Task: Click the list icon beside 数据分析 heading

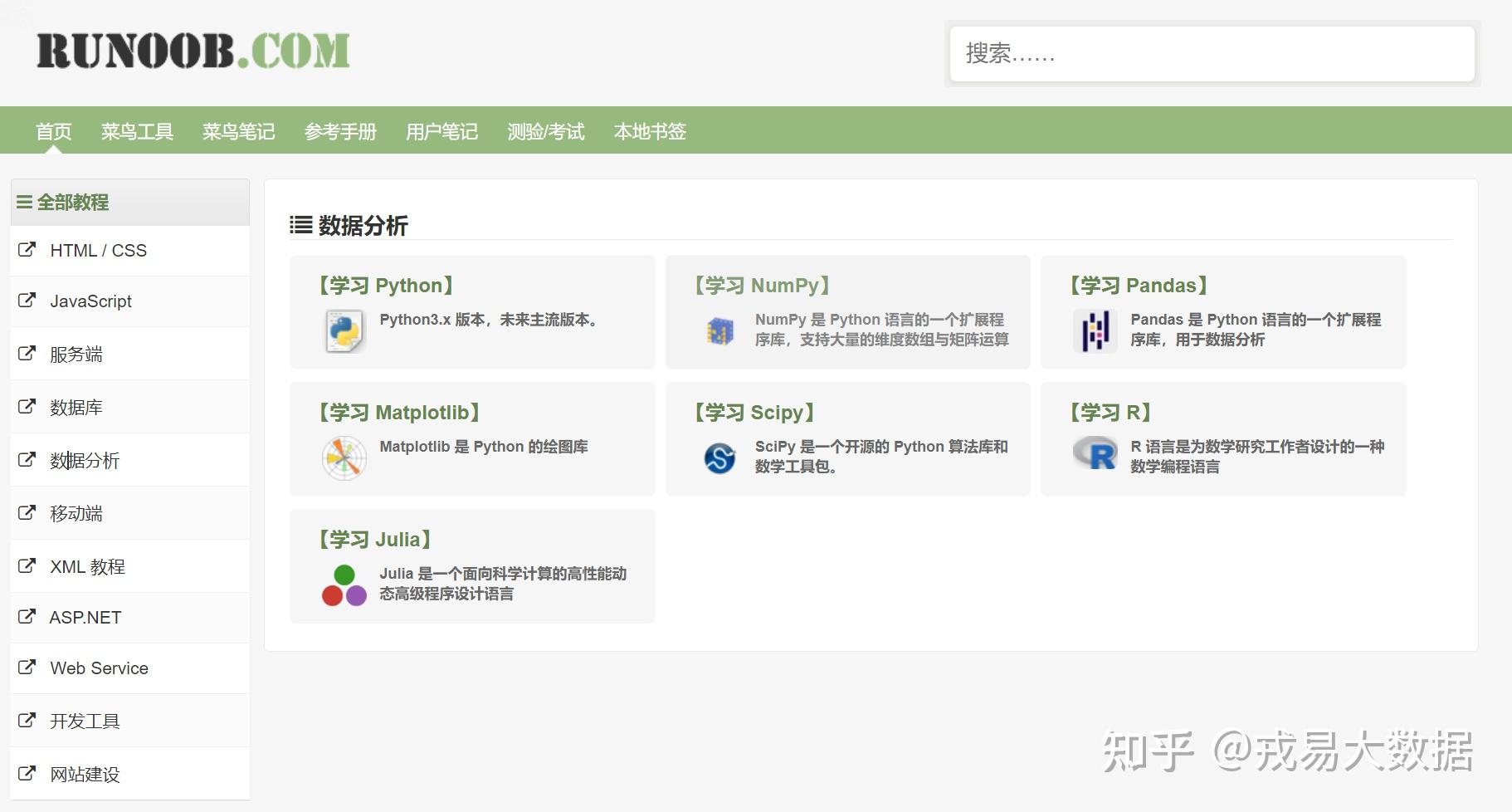Action: [x=300, y=225]
